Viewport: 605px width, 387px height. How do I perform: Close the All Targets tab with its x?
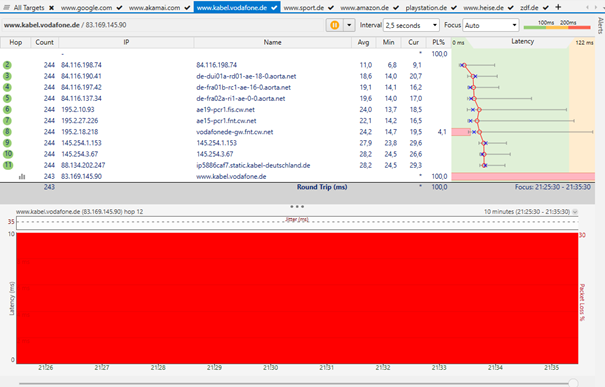click(x=51, y=7)
